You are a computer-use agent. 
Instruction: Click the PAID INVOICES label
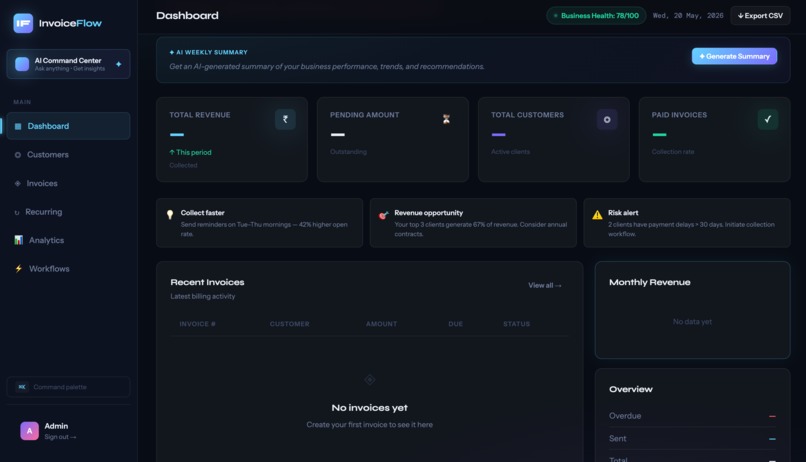(679, 115)
